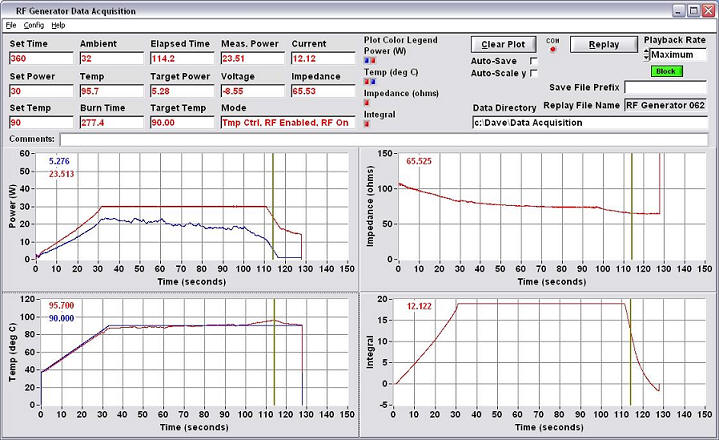Click the Clear Plot button
Viewport: 719px width, 440px height.
point(503,44)
